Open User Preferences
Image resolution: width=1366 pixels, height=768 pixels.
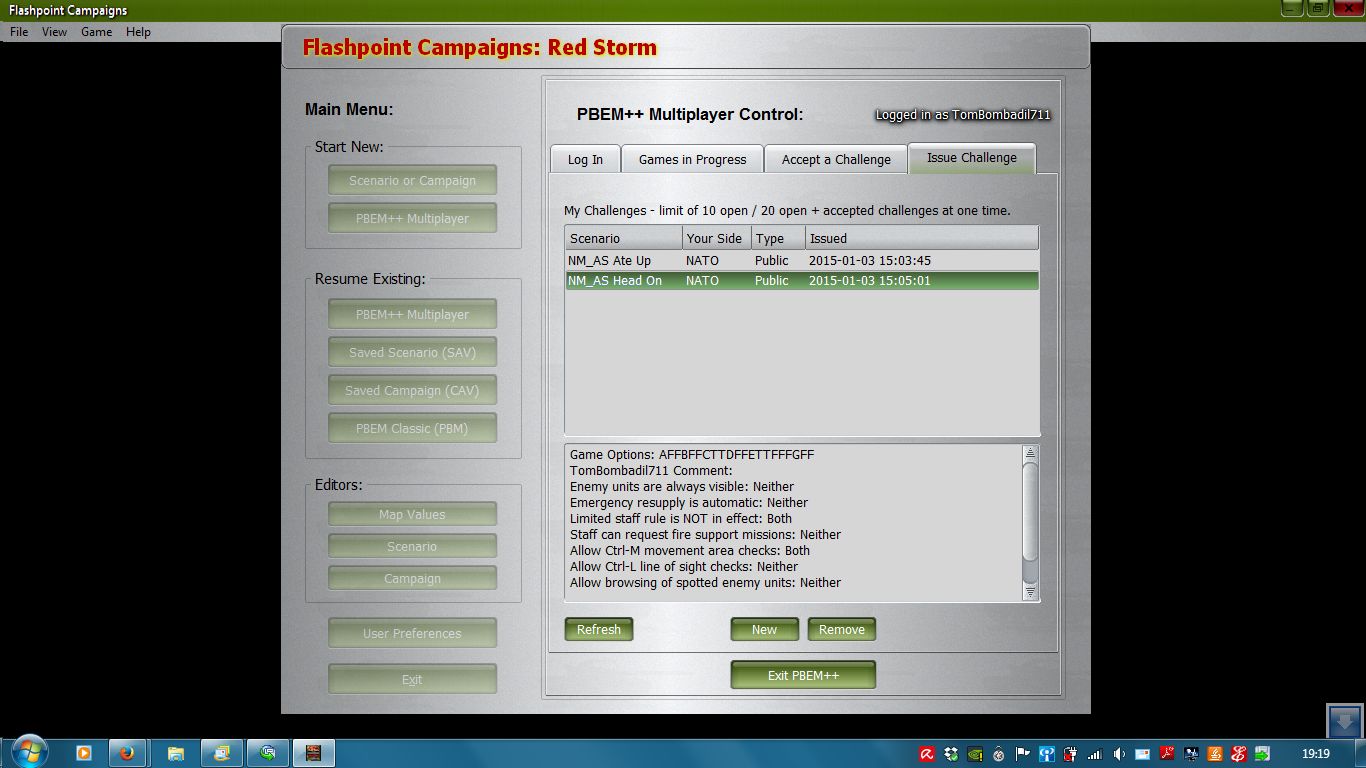click(412, 633)
